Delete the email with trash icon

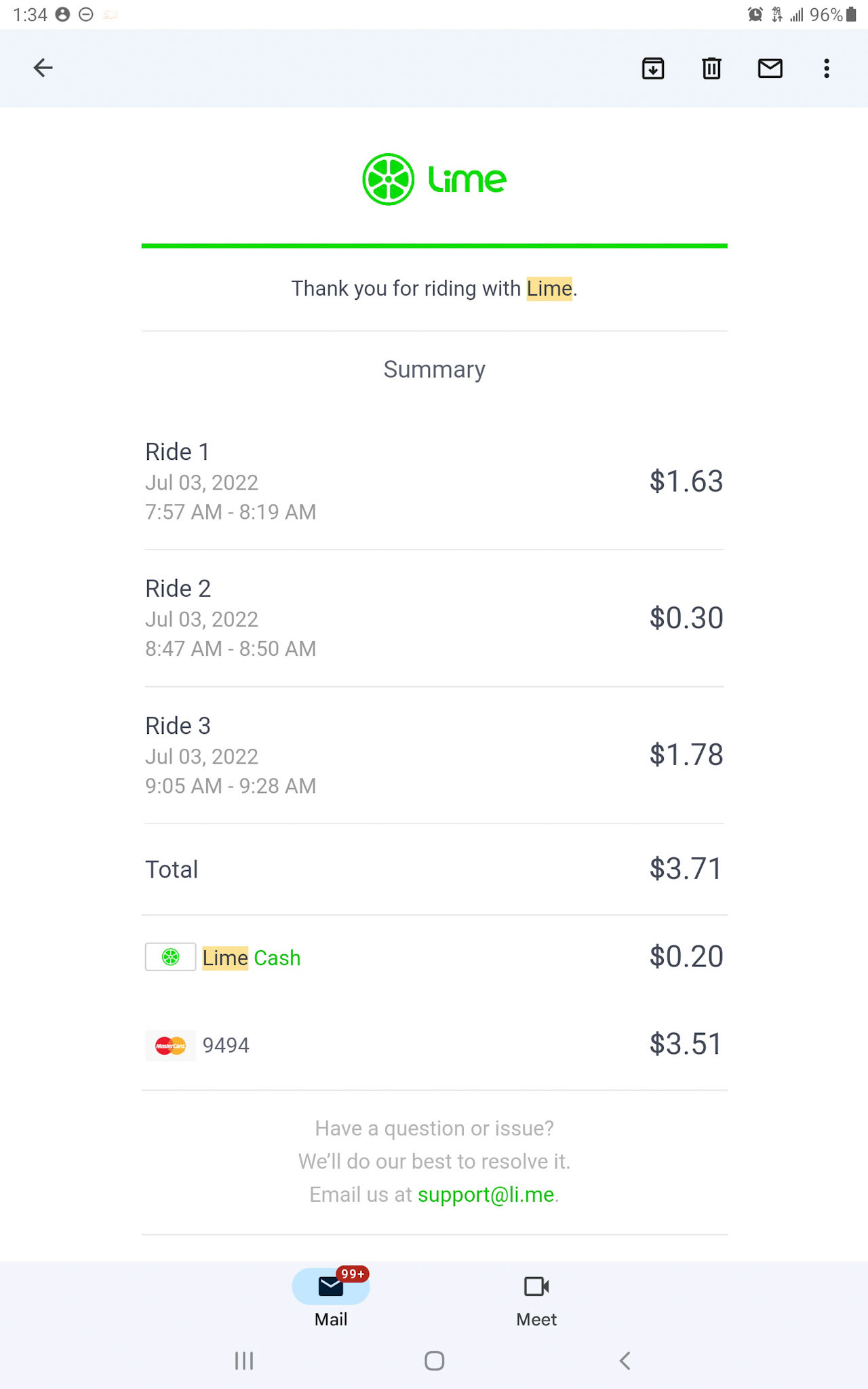point(711,68)
